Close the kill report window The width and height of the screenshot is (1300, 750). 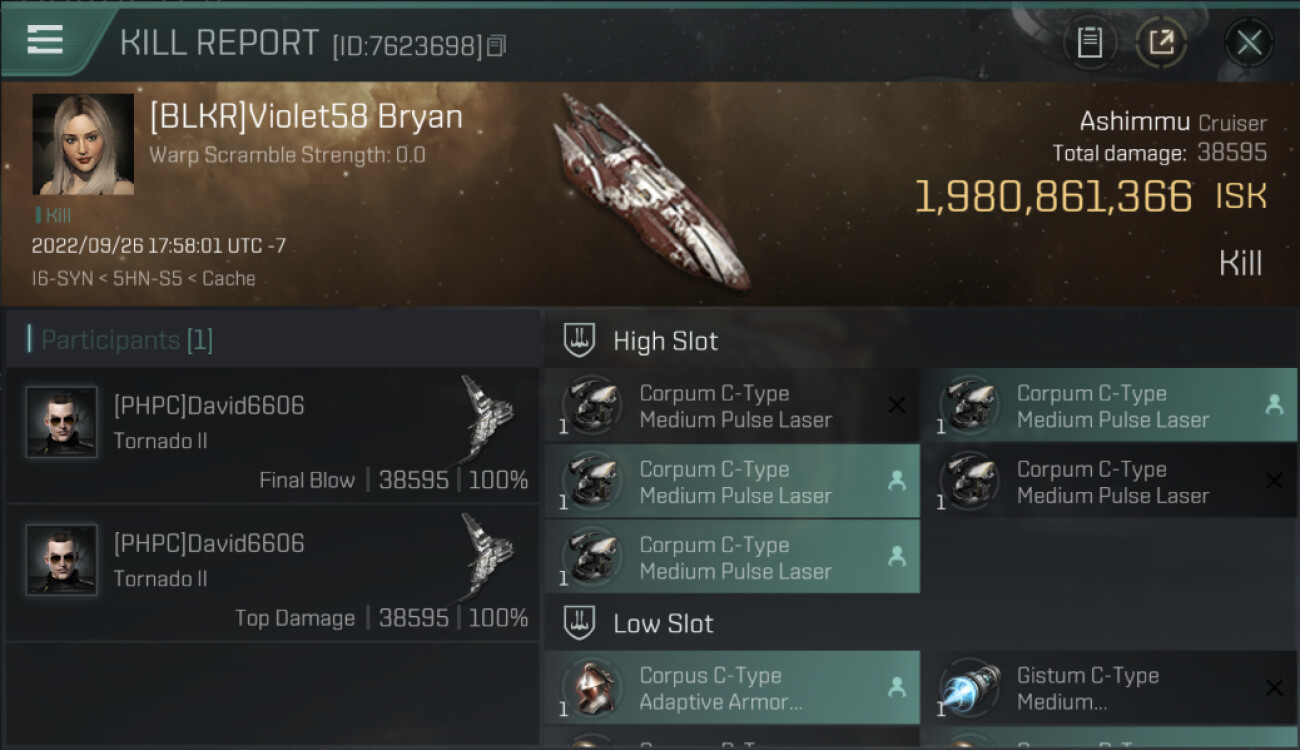pos(1249,43)
